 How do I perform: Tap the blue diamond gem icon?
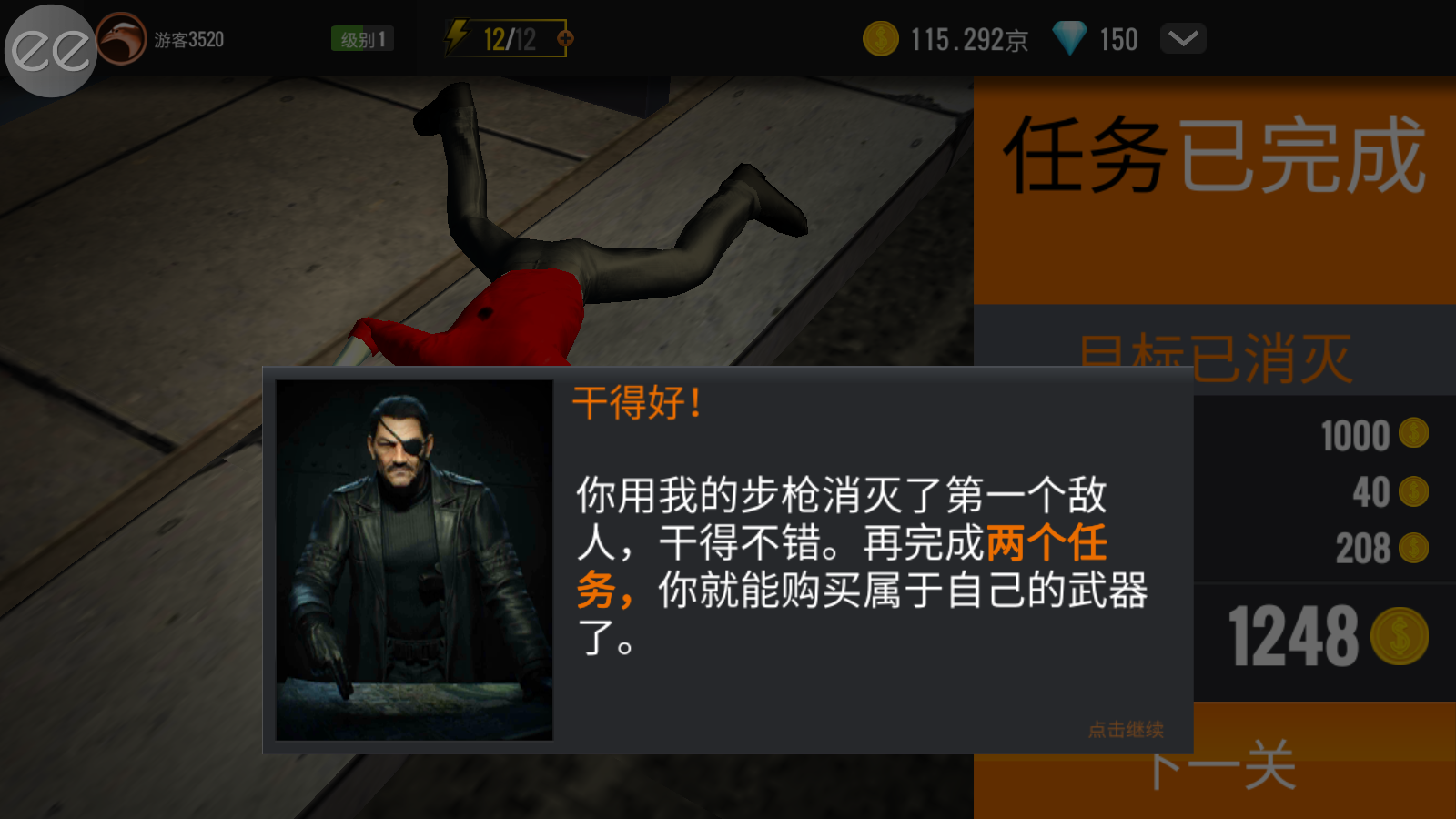(x=1069, y=38)
